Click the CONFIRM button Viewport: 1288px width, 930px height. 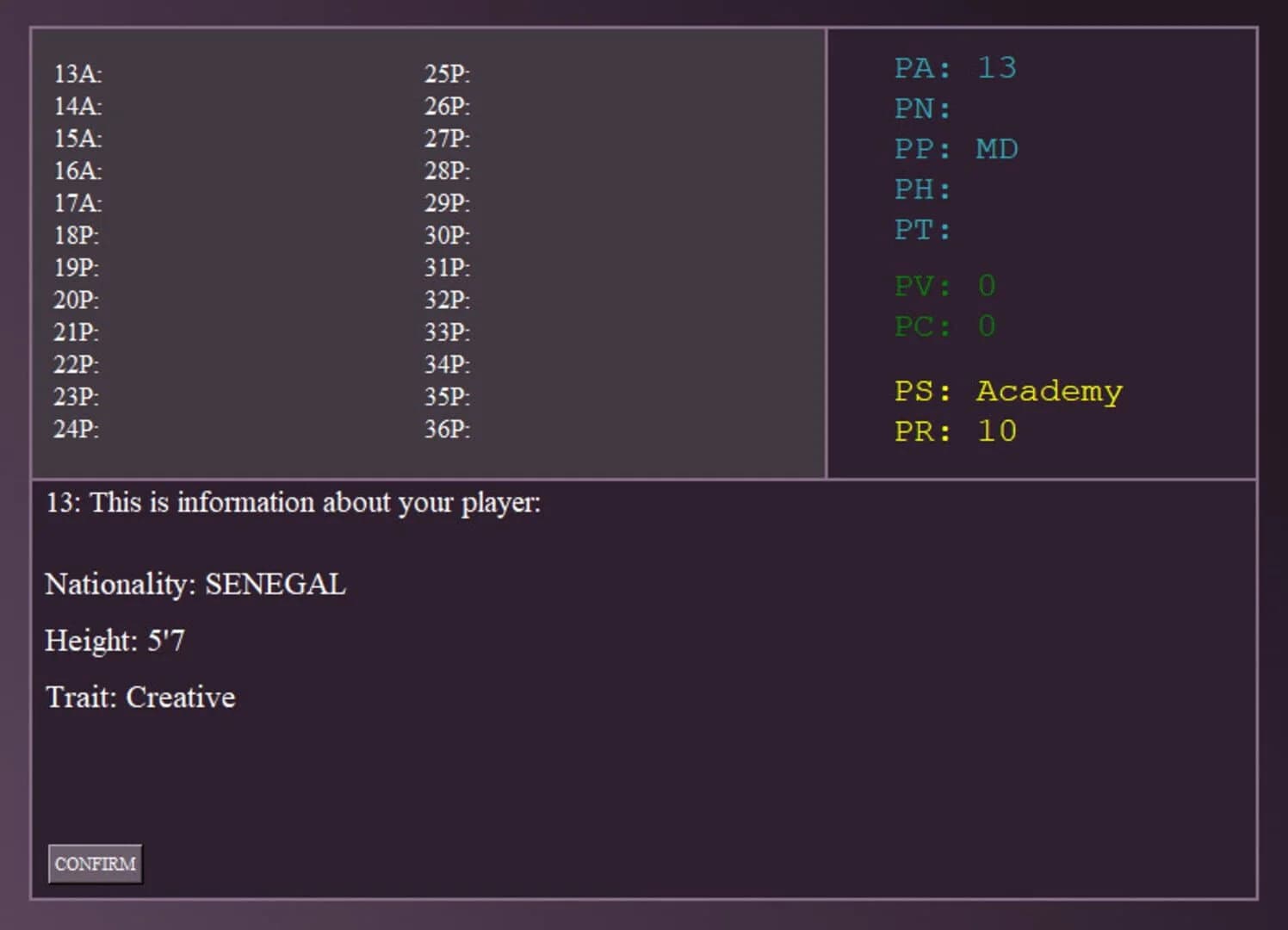95,864
